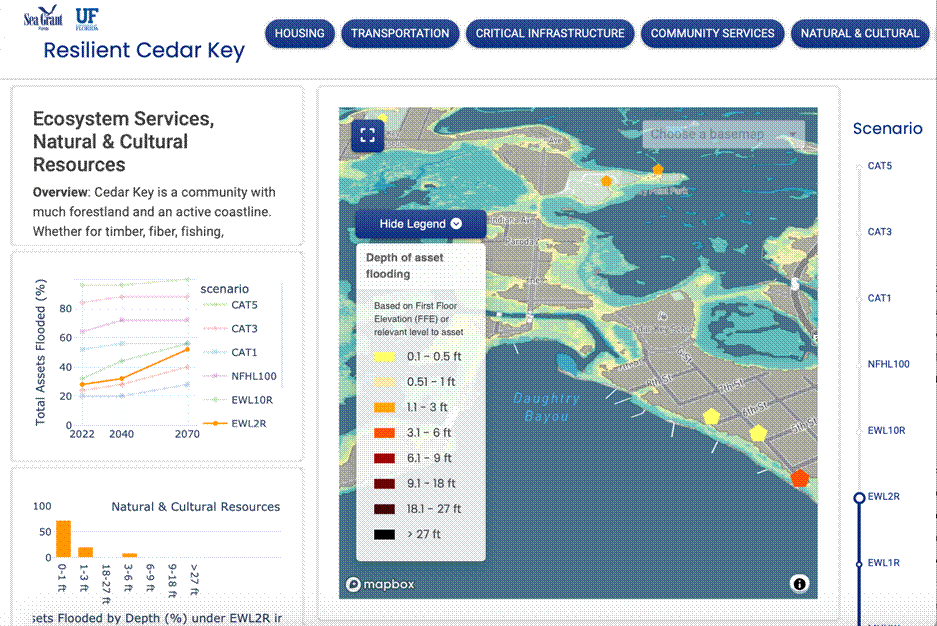Click the Sea Grant logo
This screenshot has width=937, height=626.
43,18
